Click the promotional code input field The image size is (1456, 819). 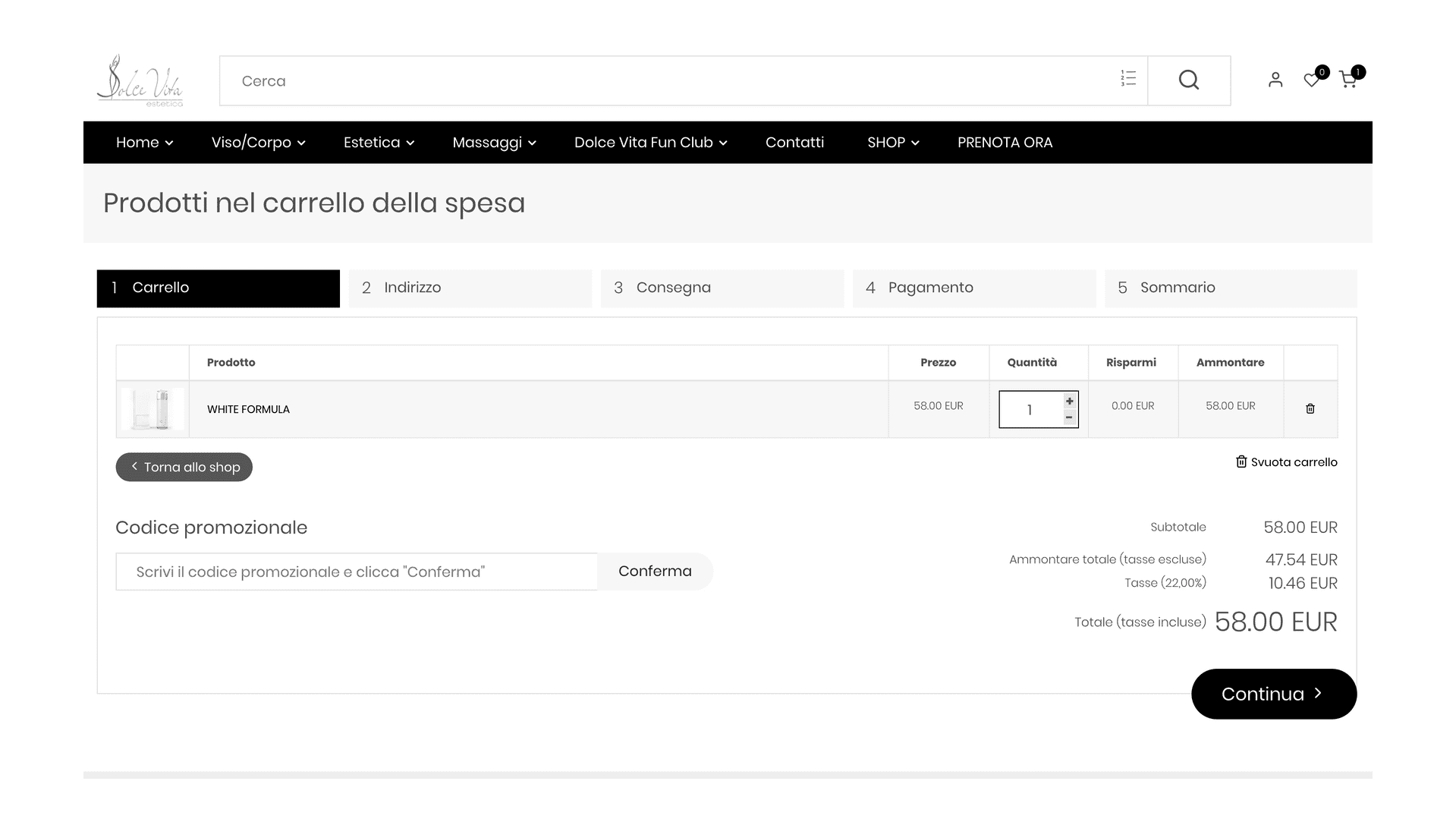click(x=357, y=572)
